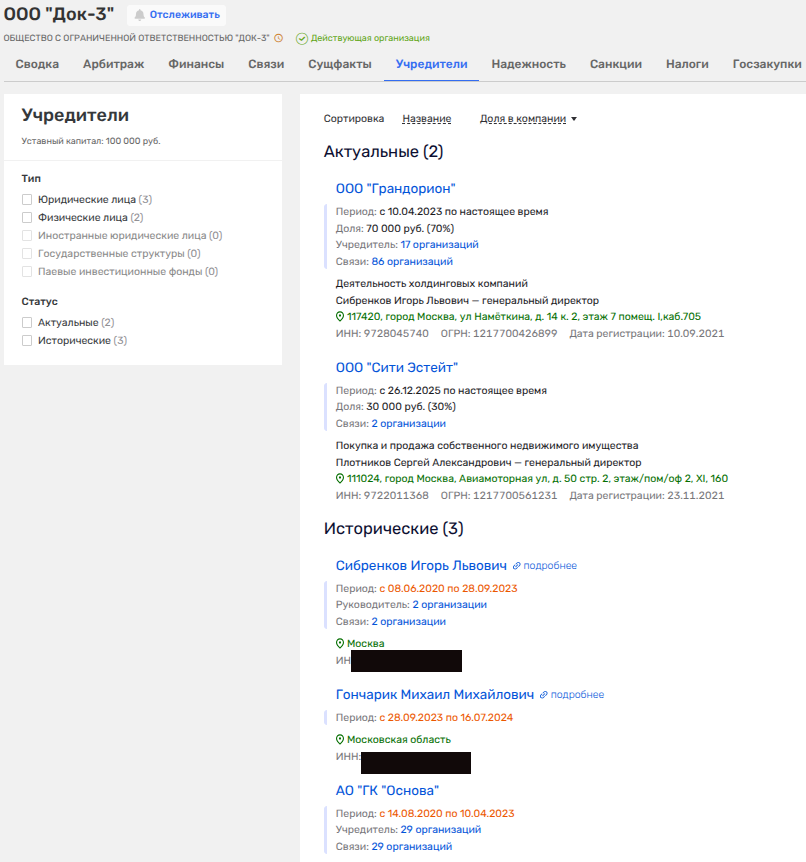The image size is (806, 862).
Task: Click the green checkmark status icon
Action: click(x=301, y=38)
